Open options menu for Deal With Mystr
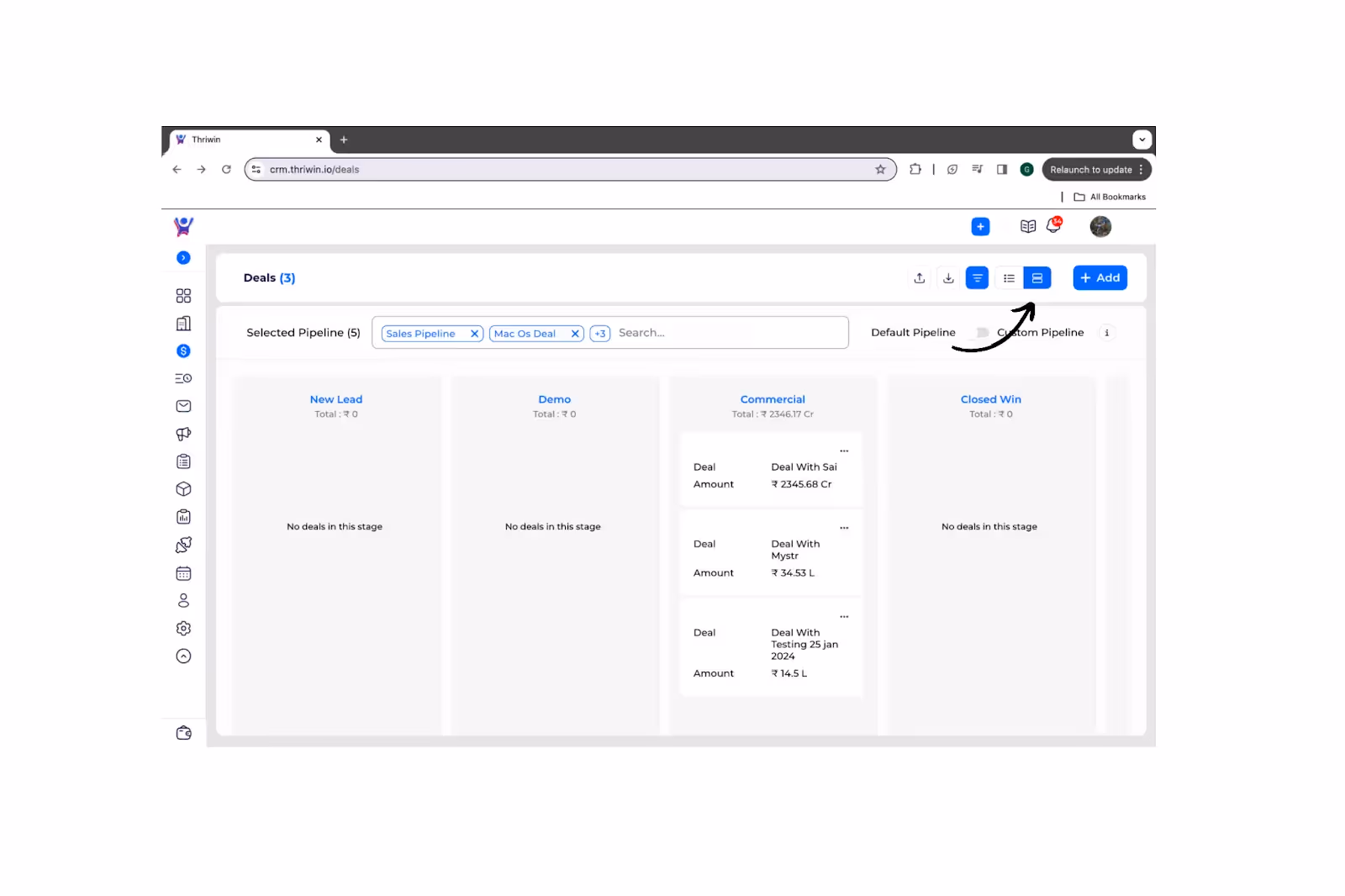1345x896 pixels. click(844, 528)
